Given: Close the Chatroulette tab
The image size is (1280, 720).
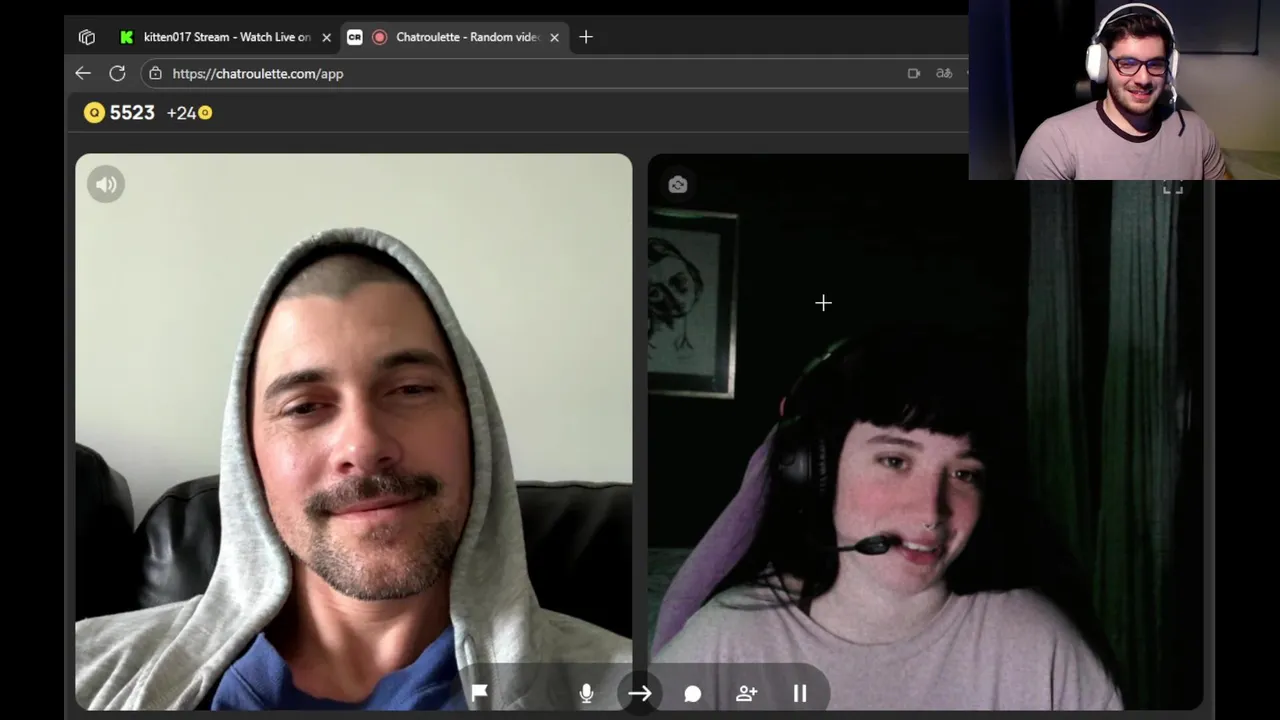Looking at the screenshot, I should (554, 37).
